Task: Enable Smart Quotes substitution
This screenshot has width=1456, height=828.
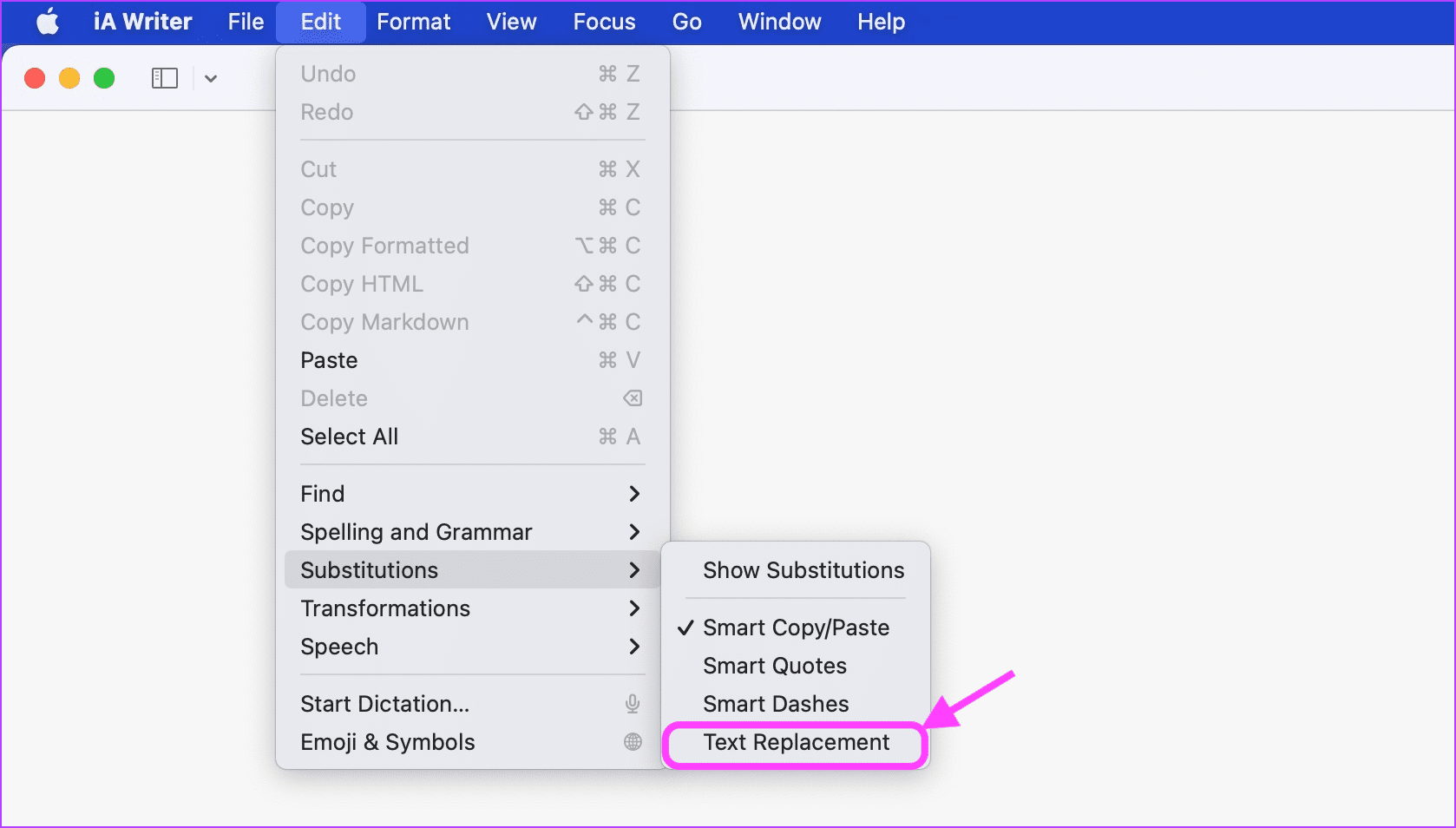Action: point(796,666)
